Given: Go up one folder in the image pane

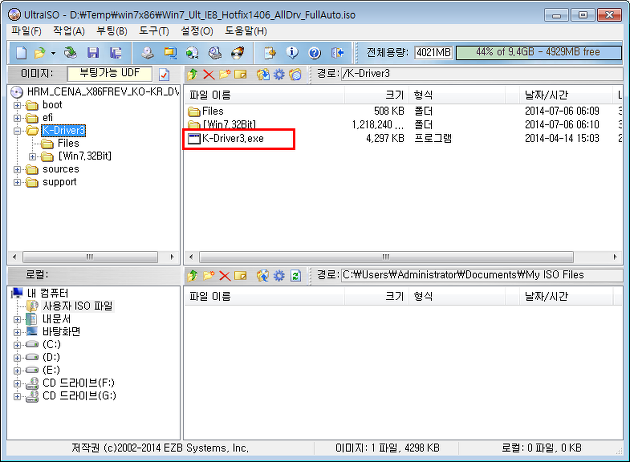Looking at the screenshot, I should click(x=192, y=74).
